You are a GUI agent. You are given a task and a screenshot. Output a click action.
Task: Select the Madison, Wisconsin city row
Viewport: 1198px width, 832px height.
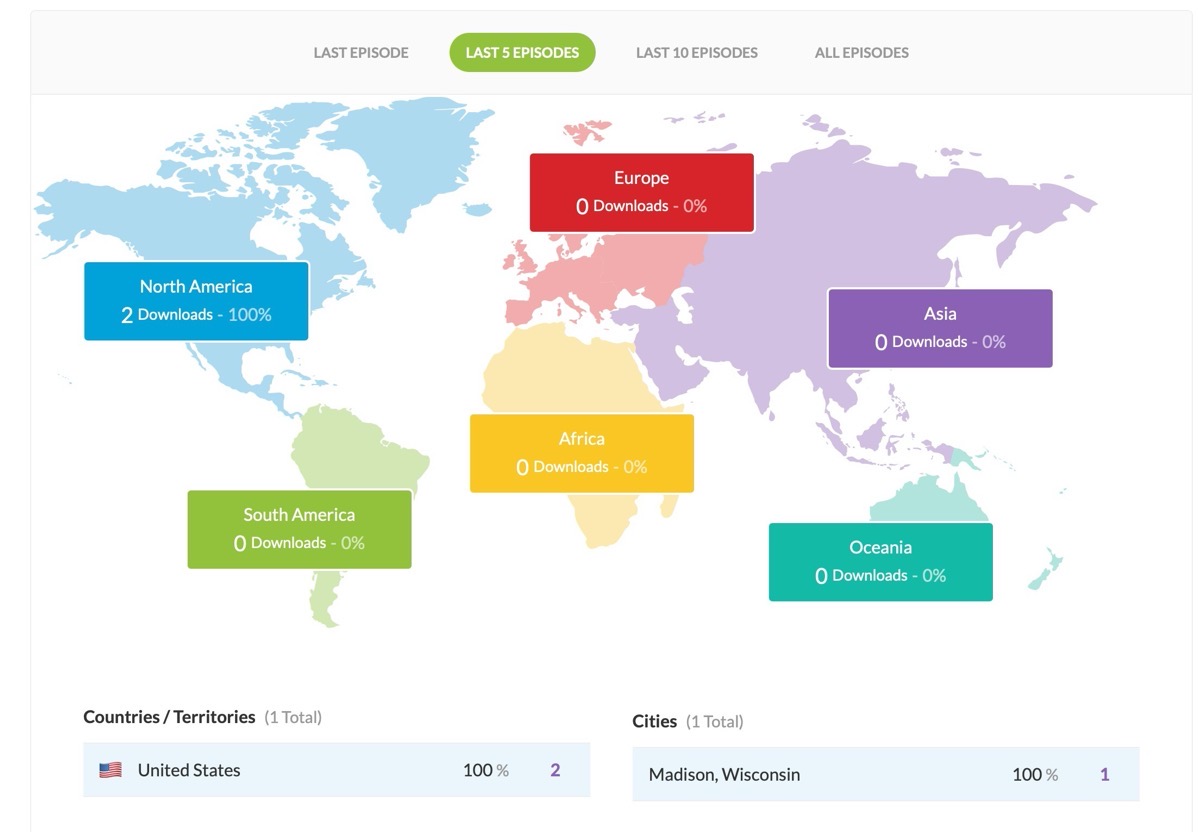[x=885, y=774]
